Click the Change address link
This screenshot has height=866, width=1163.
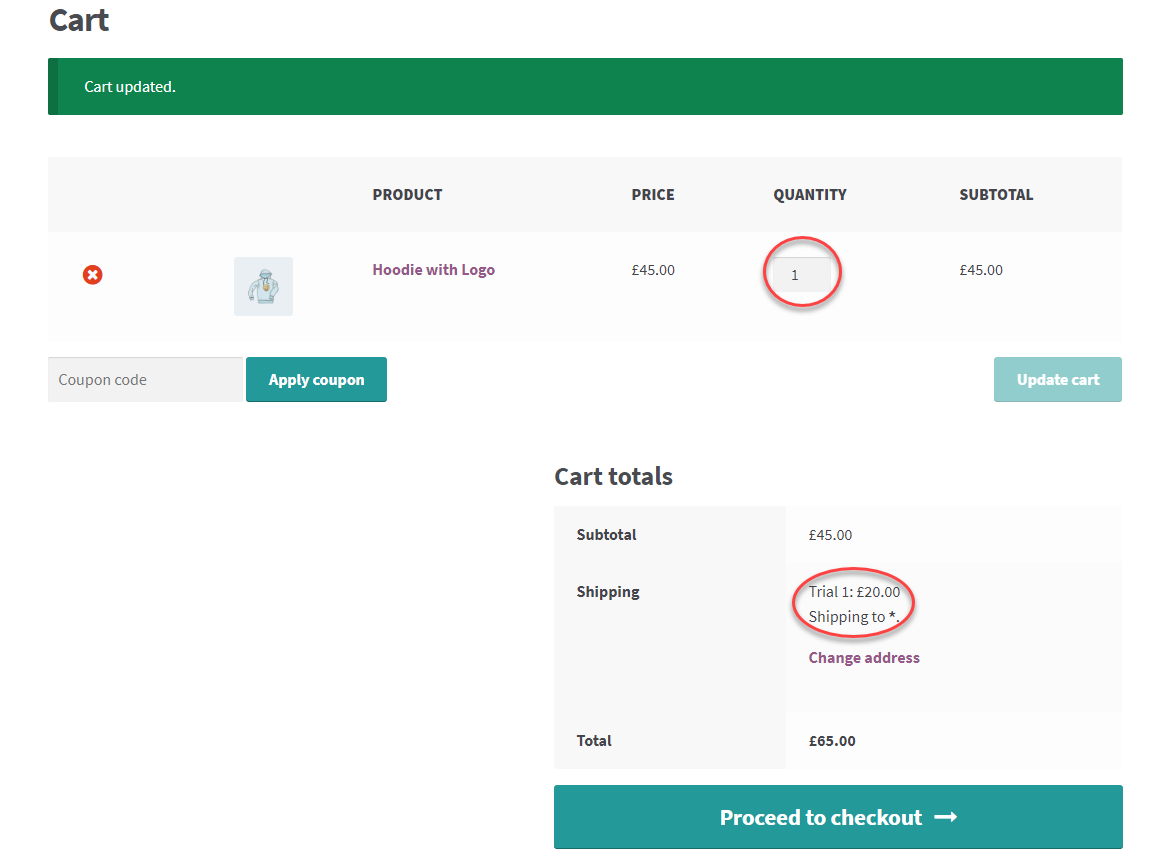[863, 657]
